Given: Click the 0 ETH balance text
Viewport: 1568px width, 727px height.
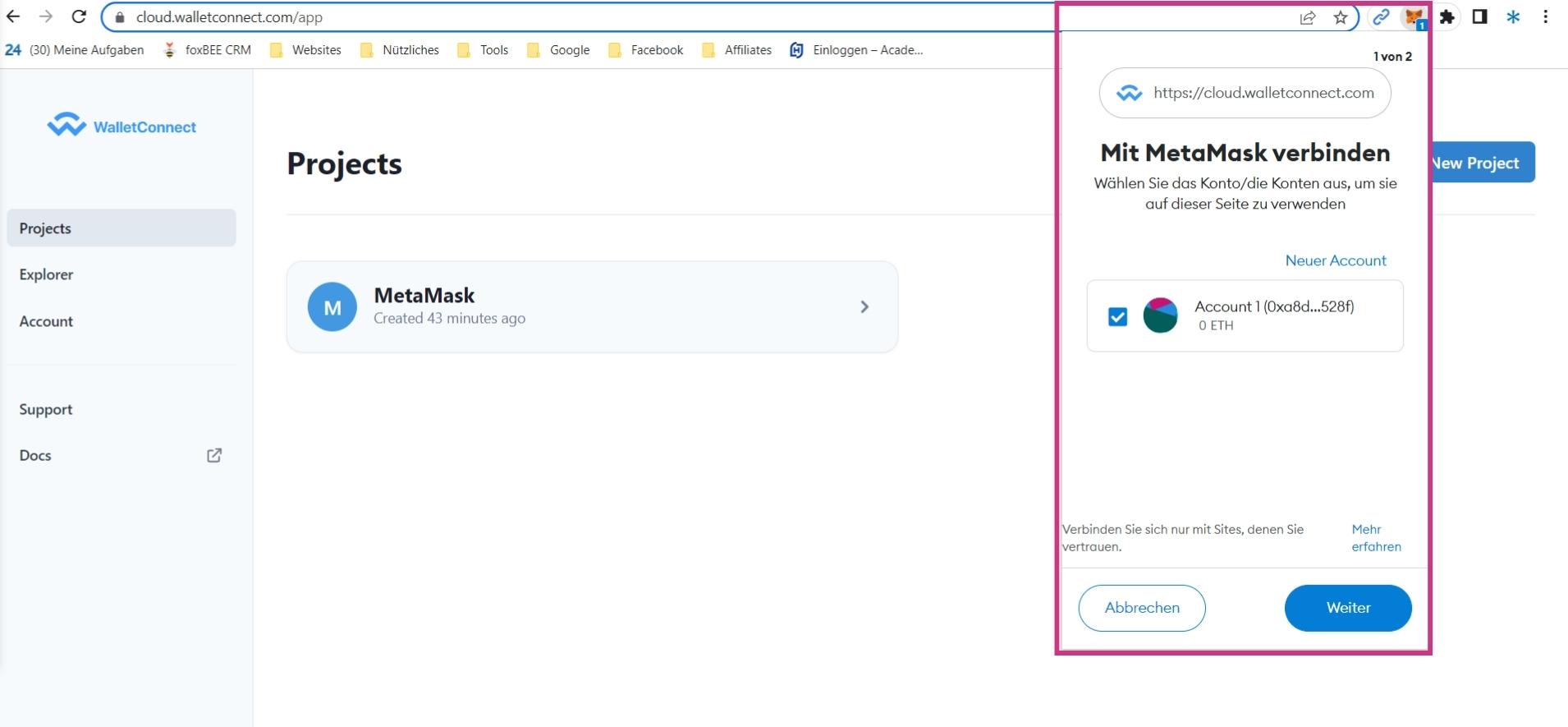Looking at the screenshot, I should point(1216,325).
